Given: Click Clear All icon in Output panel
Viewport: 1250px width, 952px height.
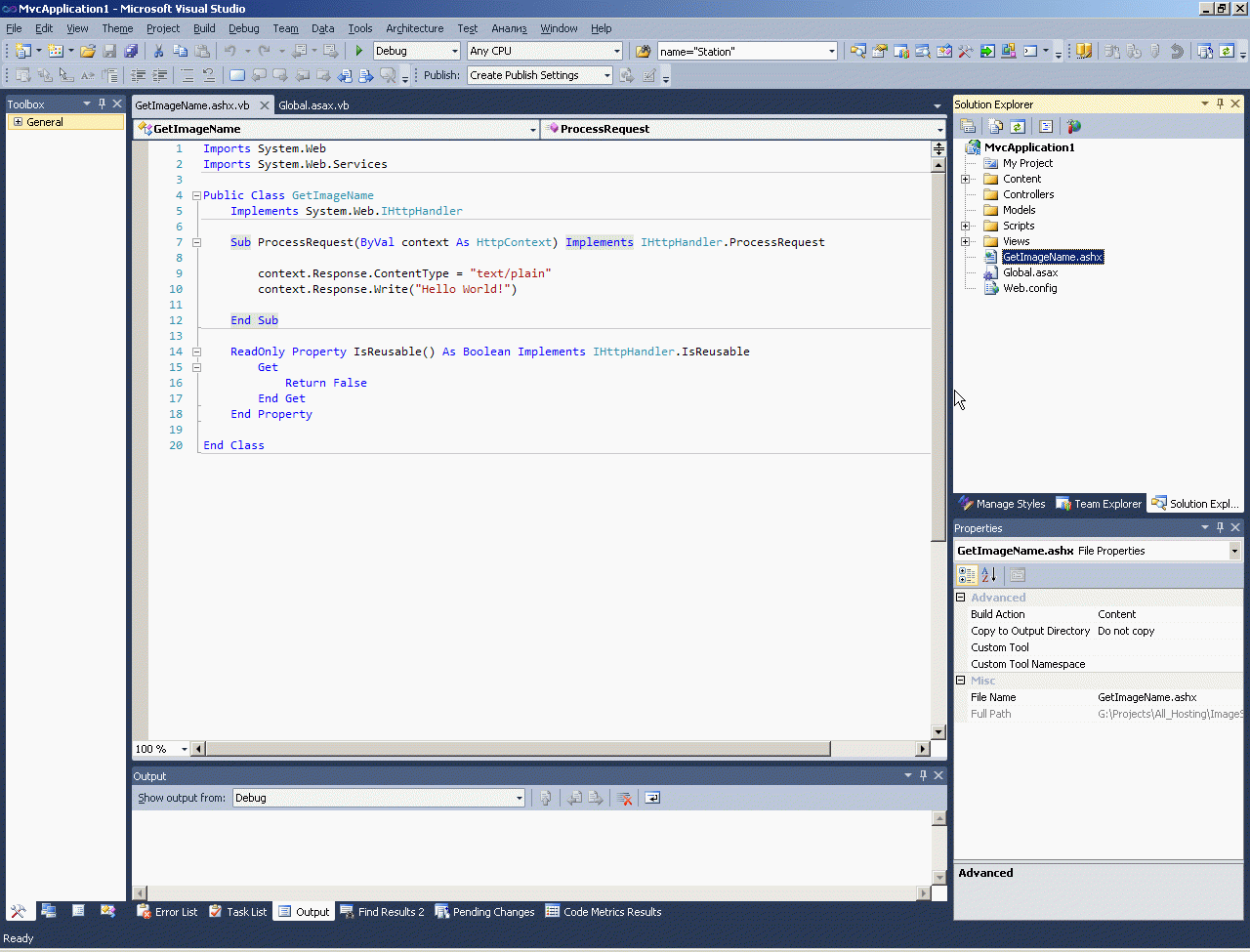Looking at the screenshot, I should 624,798.
